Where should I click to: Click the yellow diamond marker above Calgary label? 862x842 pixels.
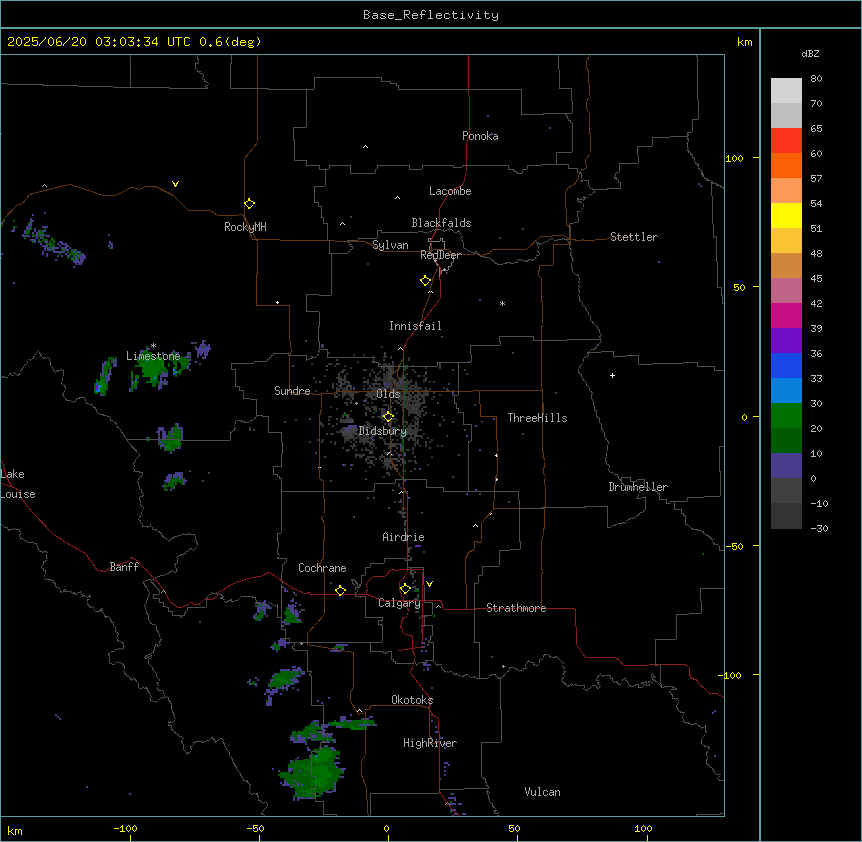click(405, 589)
